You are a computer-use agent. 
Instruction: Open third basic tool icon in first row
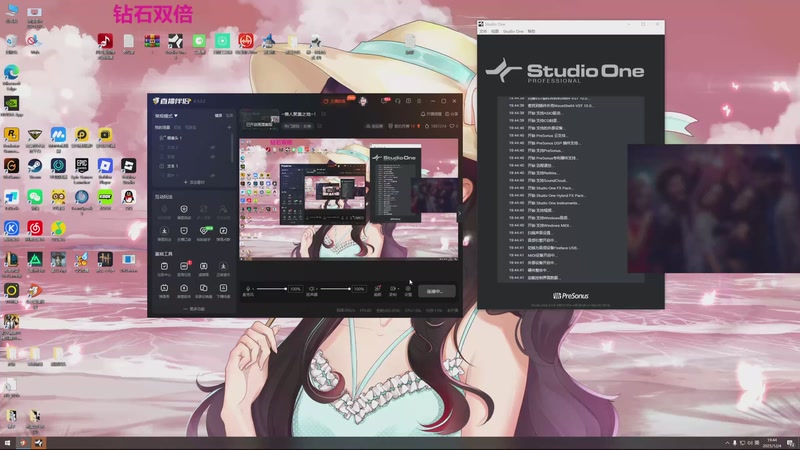204,268
